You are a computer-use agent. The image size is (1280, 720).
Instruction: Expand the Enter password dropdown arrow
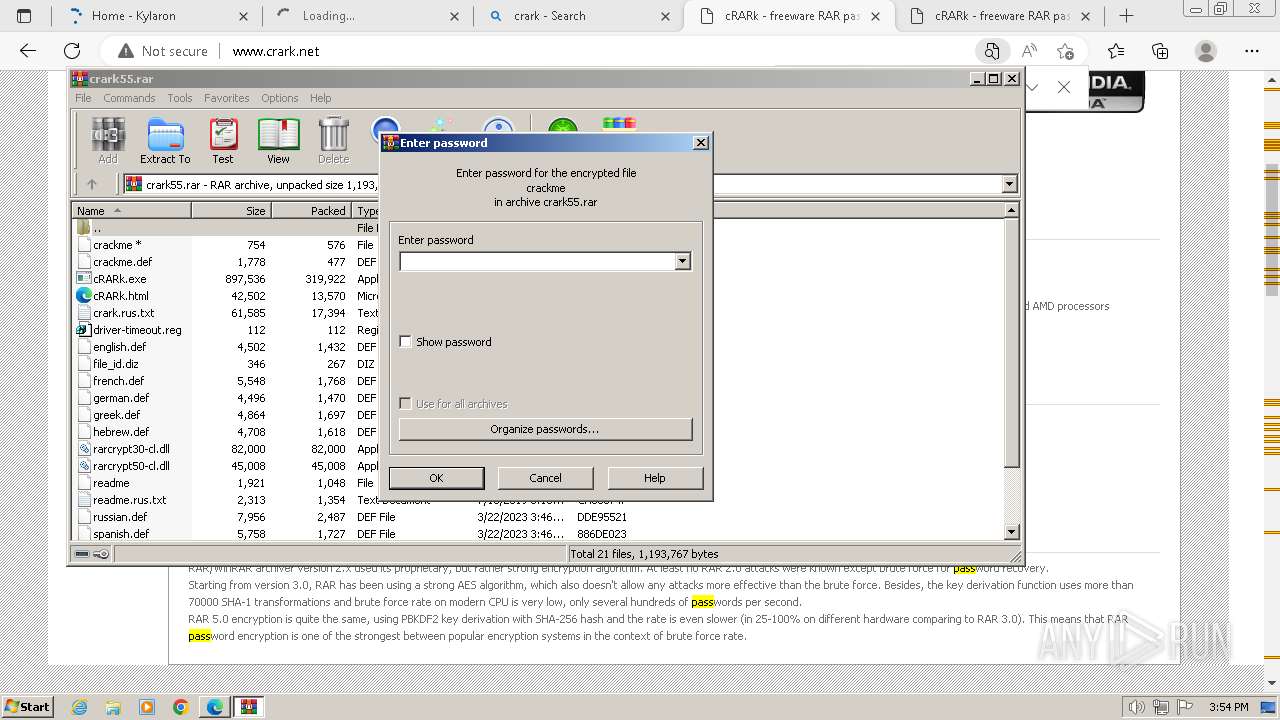click(x=682, y=261)
